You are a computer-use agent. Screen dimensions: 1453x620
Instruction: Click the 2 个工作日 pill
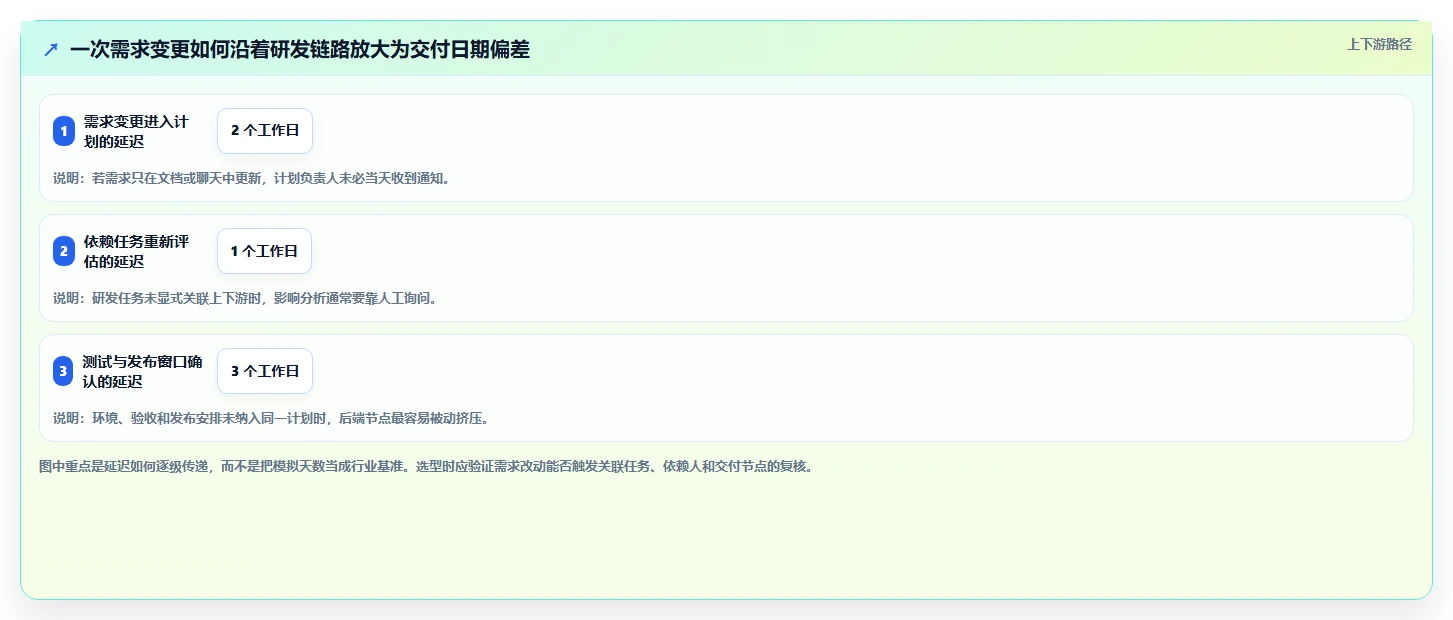click(x=265, y=131)
